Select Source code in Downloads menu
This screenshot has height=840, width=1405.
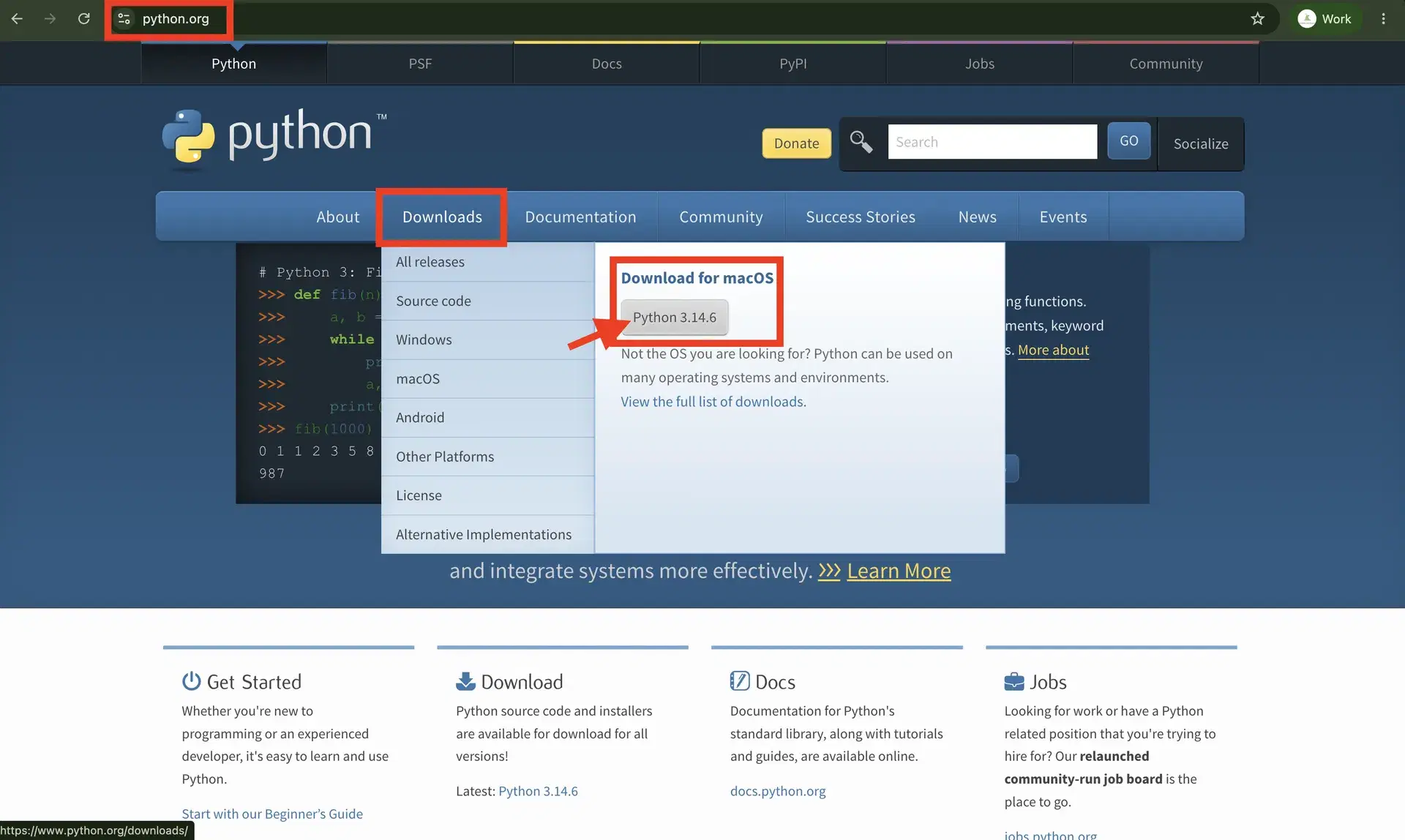[487, 301]
